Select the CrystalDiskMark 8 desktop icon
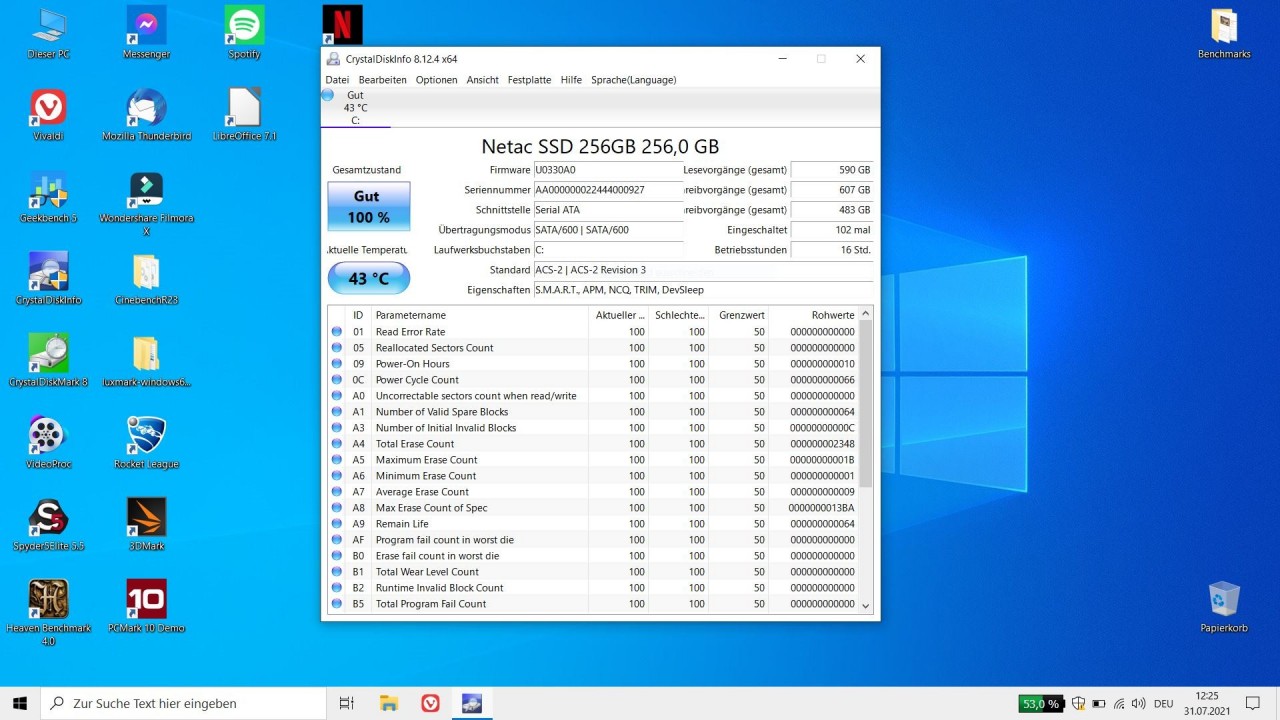This screenshot has height=720, width=1280. (x=48, y=361)
